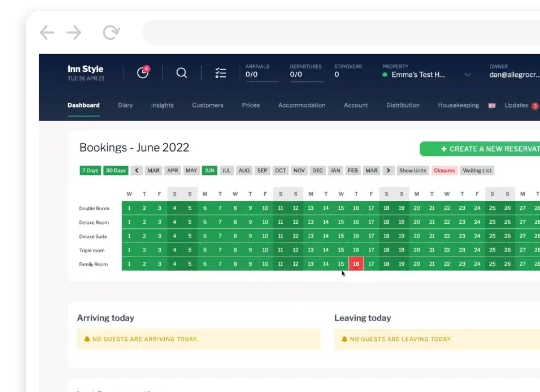Click the Double Room row label

tap(94, 208)
